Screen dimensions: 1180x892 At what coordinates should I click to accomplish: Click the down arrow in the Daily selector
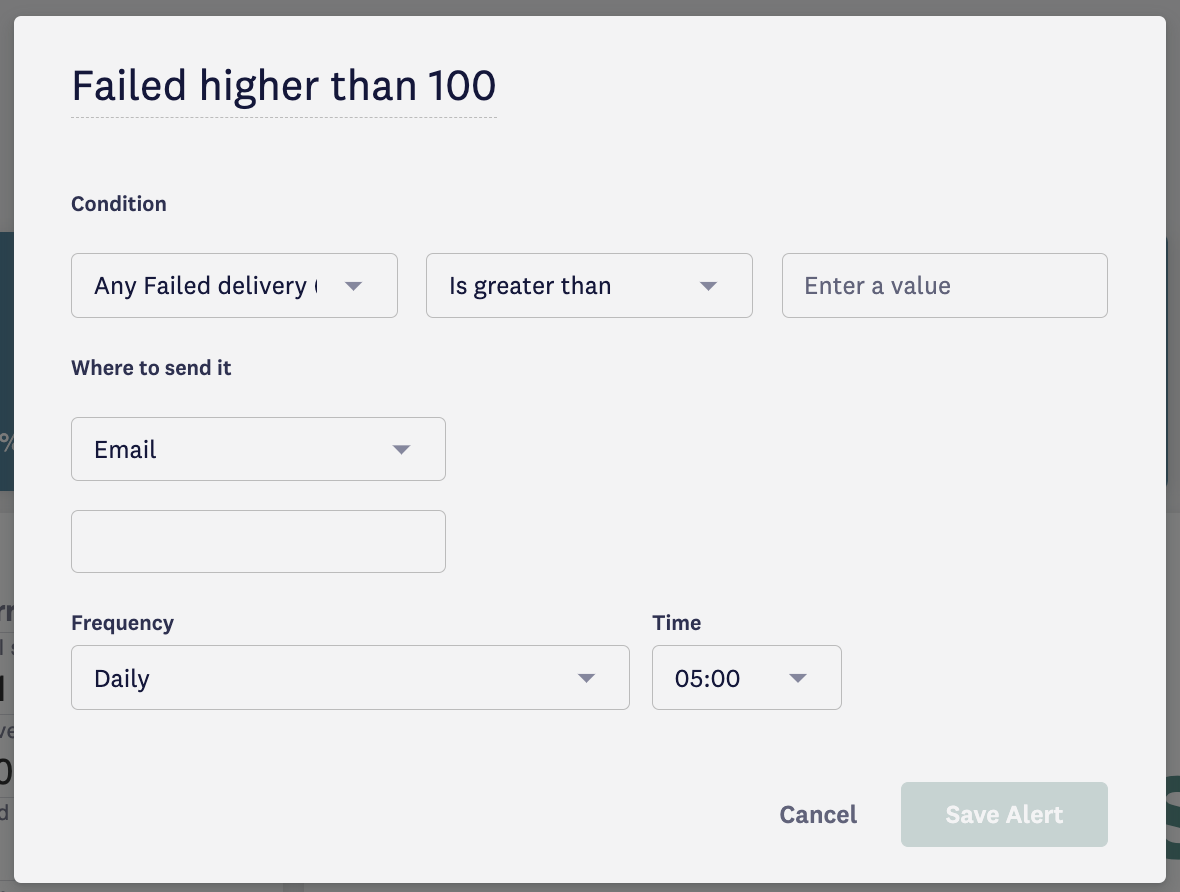586,678
